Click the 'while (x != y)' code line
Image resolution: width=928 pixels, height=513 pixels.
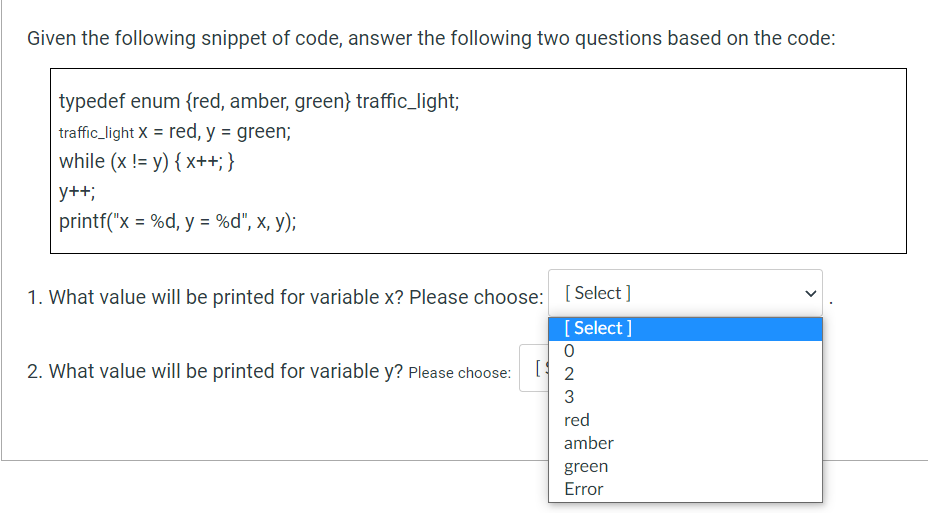point(146,162)
